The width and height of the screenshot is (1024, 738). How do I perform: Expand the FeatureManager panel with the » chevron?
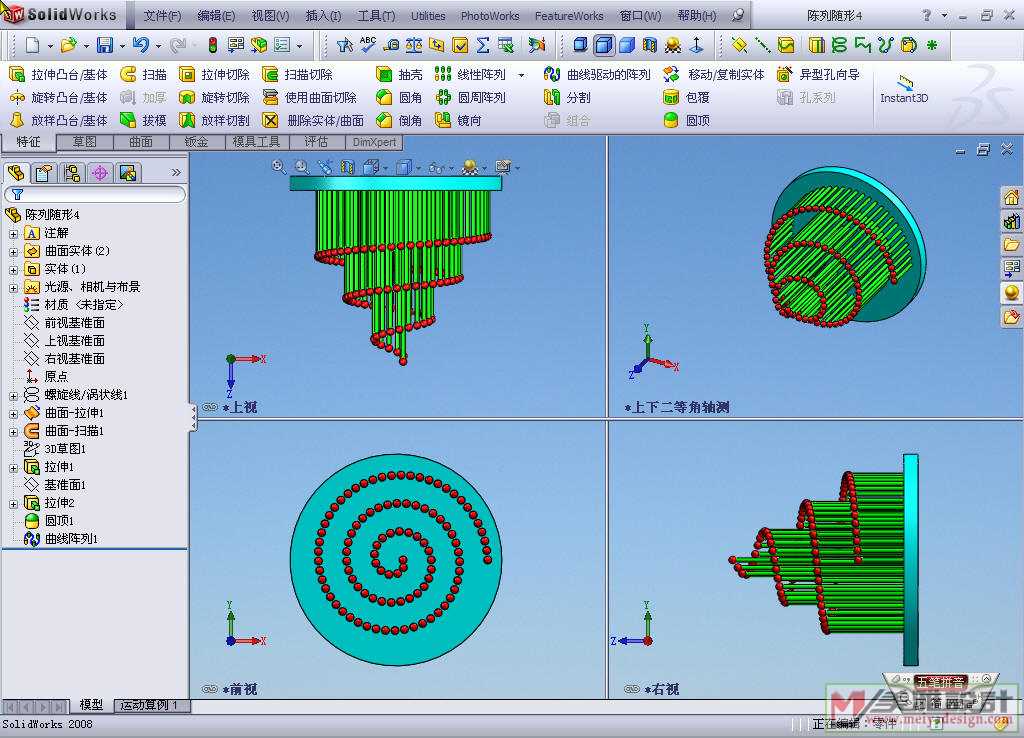(176, 172)
